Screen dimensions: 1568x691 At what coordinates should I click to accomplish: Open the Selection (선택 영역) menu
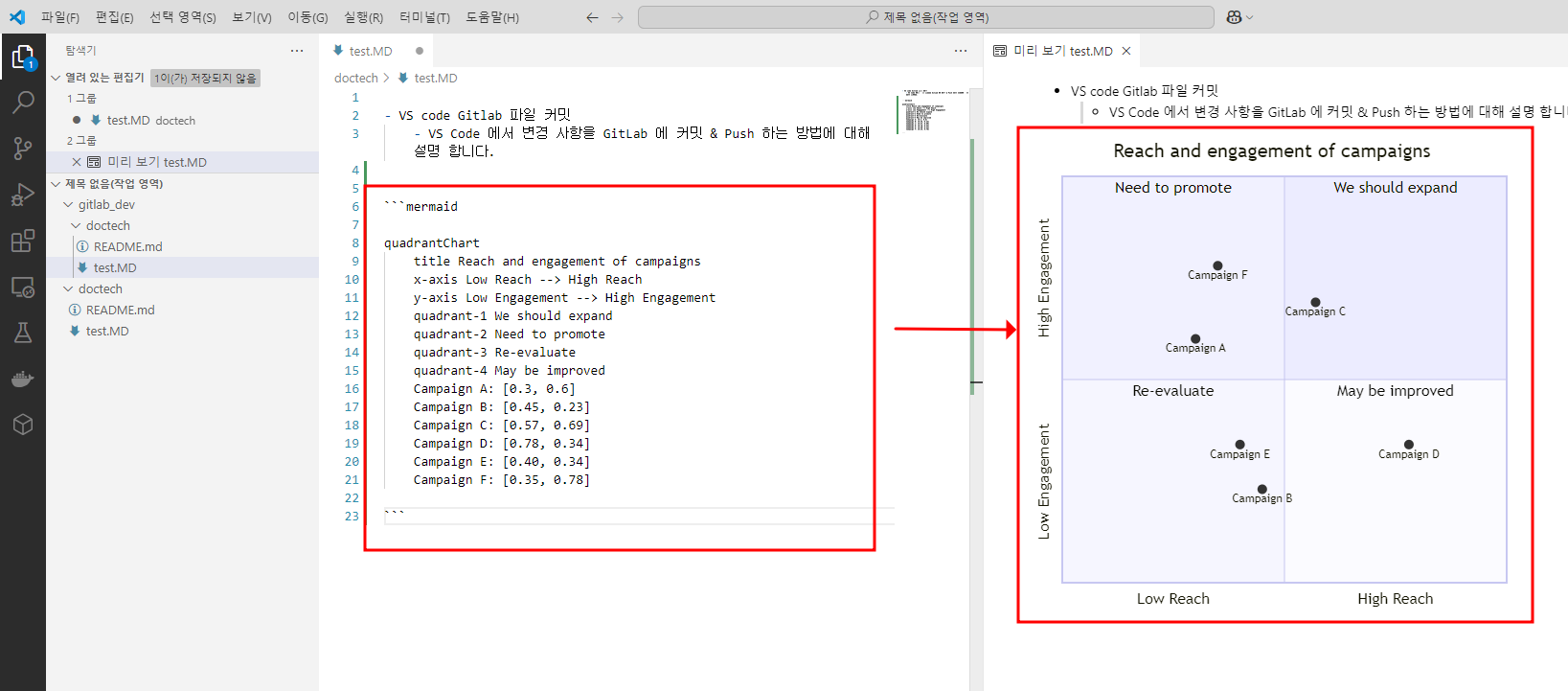click(x=183, y=17)
